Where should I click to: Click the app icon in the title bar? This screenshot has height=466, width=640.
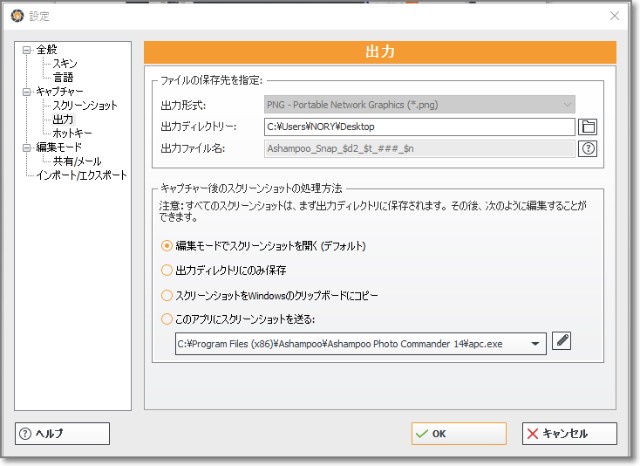pos(14,15)
